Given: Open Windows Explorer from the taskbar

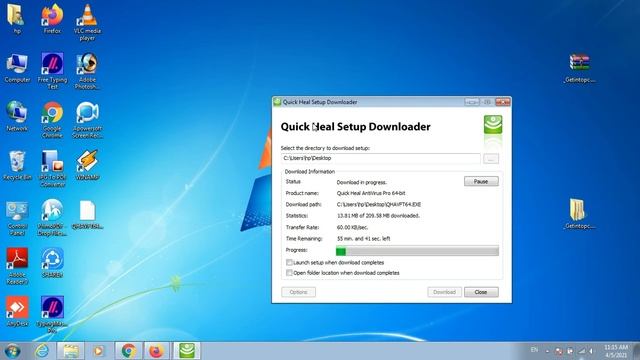Looking at the screenshot, I should (71, 351).
